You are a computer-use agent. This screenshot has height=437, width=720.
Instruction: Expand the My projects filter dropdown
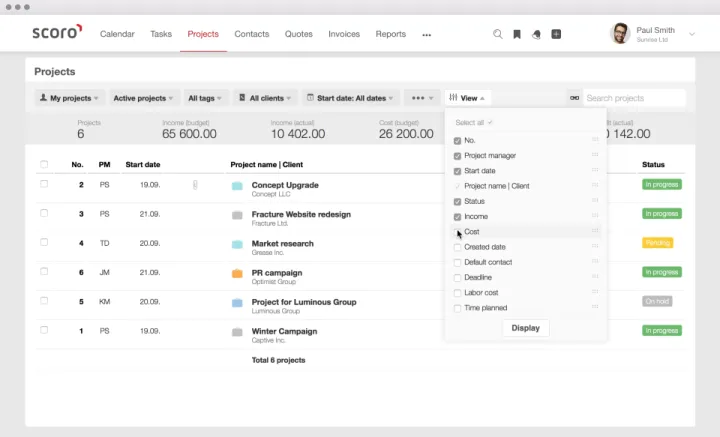[69, 98]
